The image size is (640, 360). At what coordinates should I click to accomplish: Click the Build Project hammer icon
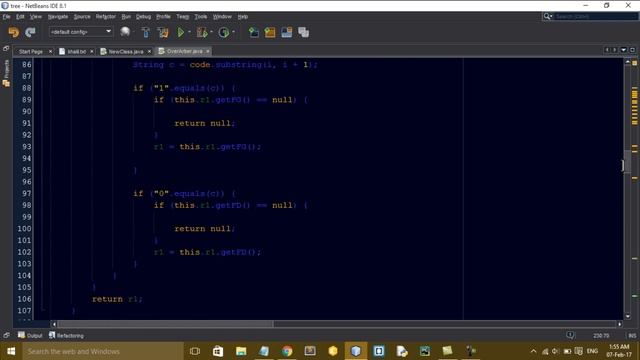146,32
